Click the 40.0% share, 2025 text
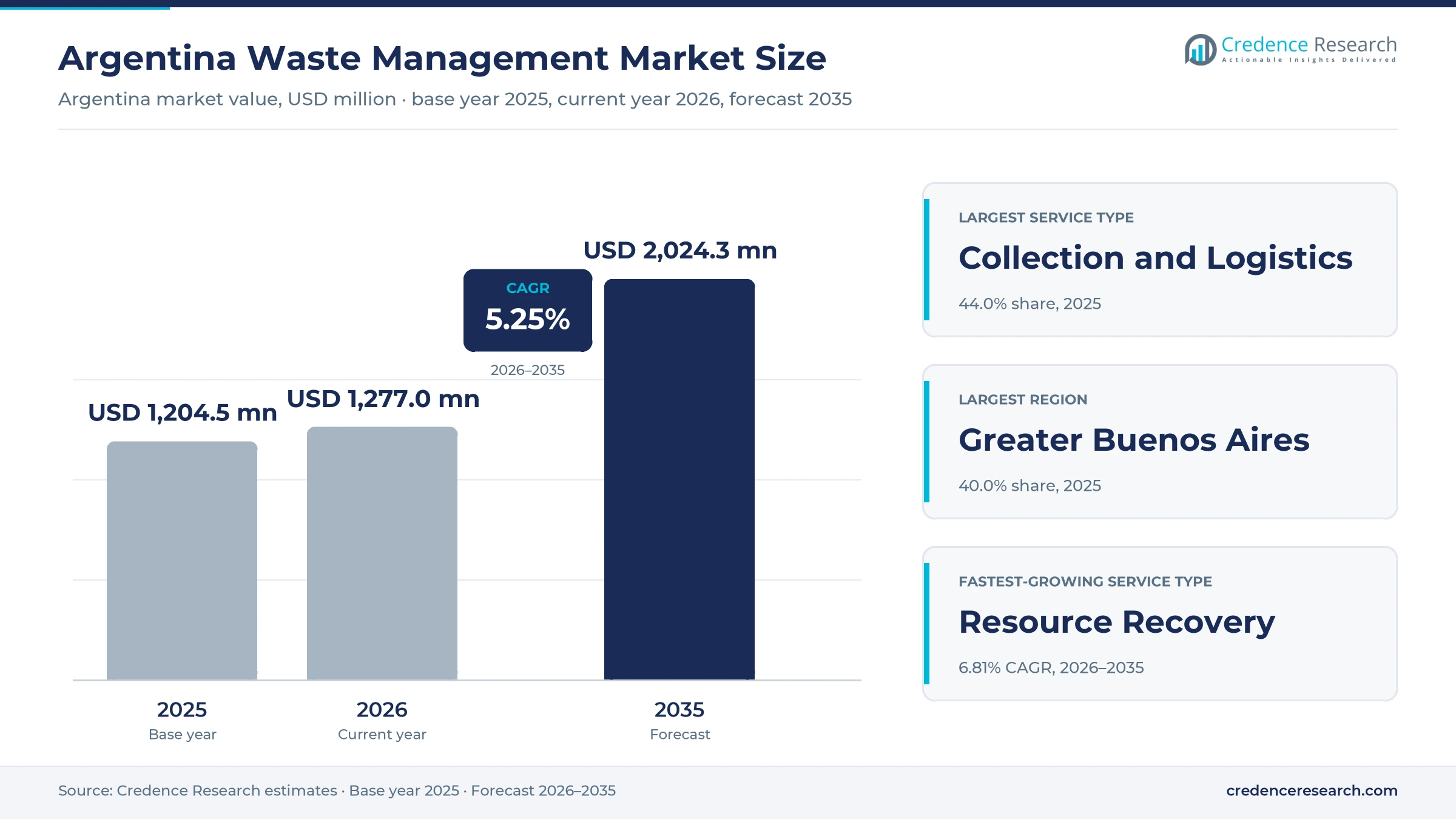 click(x=1030, y=486)
